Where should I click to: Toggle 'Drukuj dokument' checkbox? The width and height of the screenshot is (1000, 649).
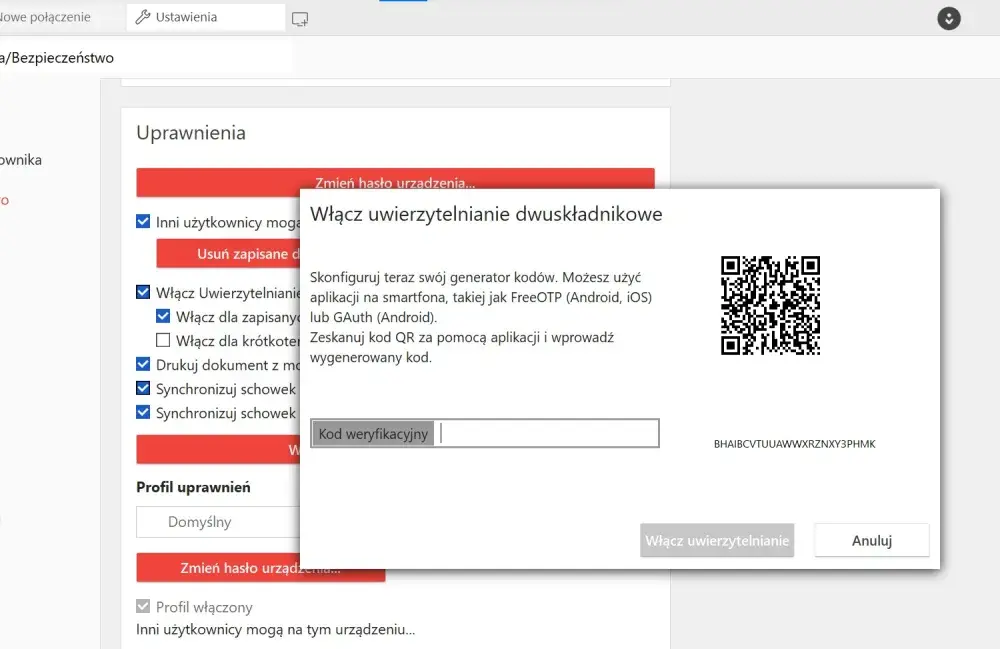pos(143,364)
